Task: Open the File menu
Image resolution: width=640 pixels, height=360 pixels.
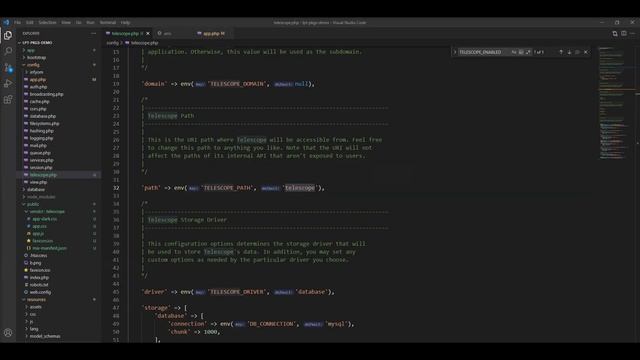Action: tap(18, 22)
